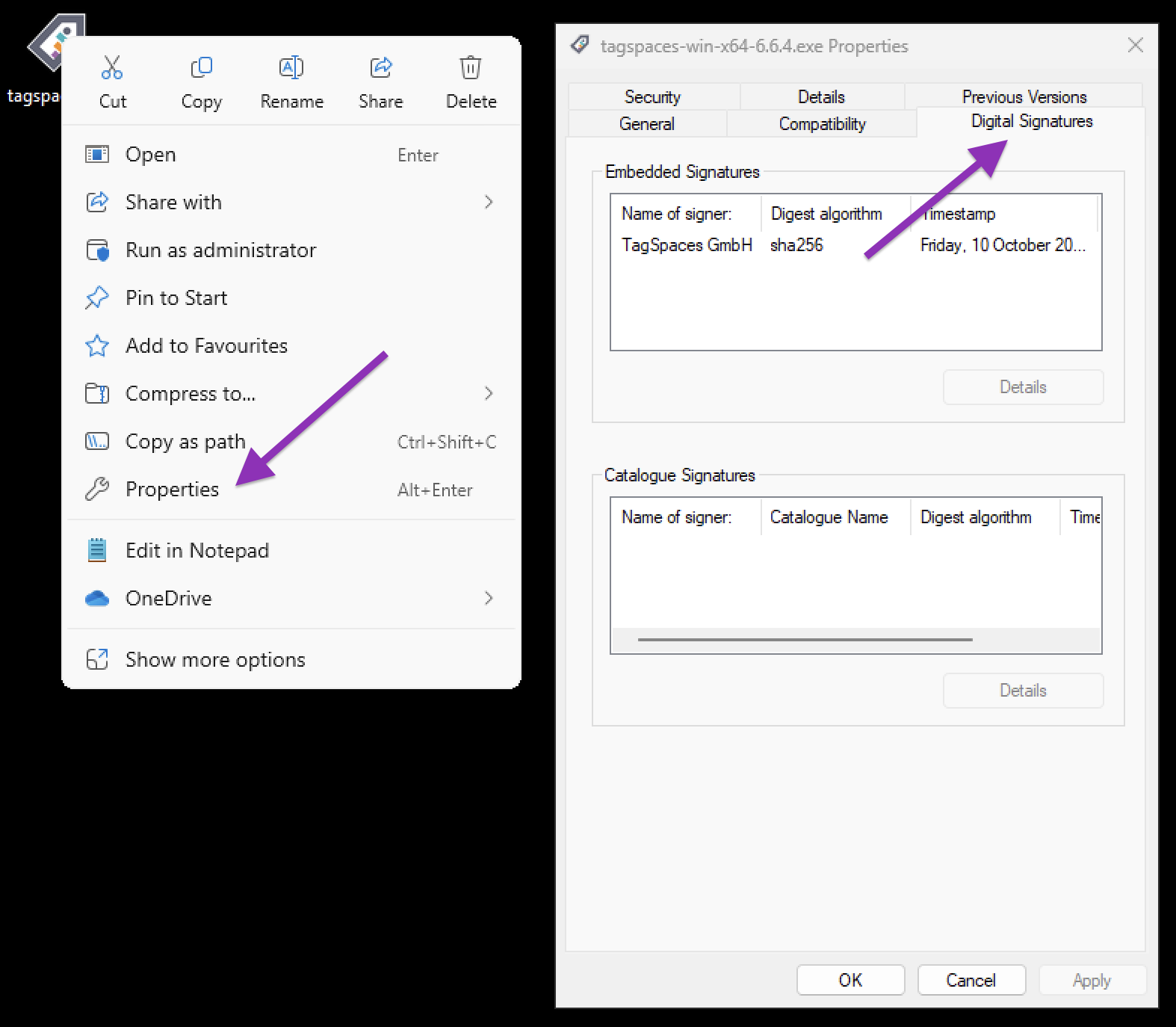Choose Run as administrator
This screenshot has width=1176, height=1027.
[x=291, y=250]
